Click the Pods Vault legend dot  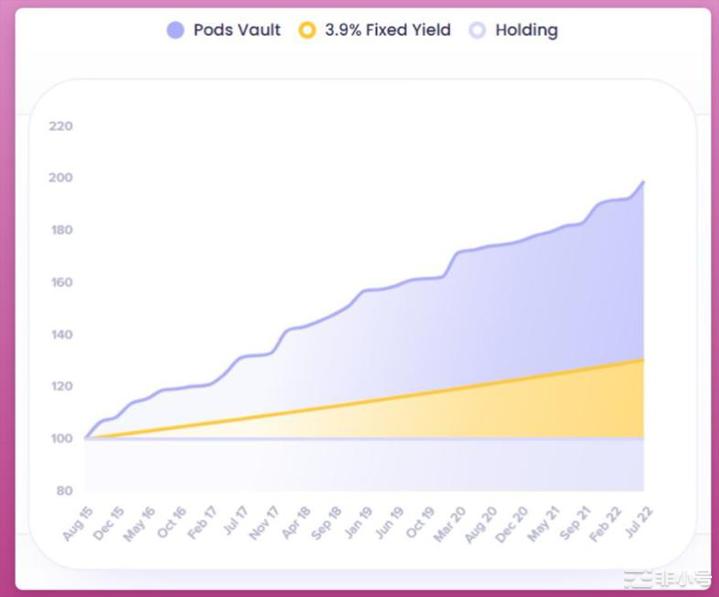176,30
